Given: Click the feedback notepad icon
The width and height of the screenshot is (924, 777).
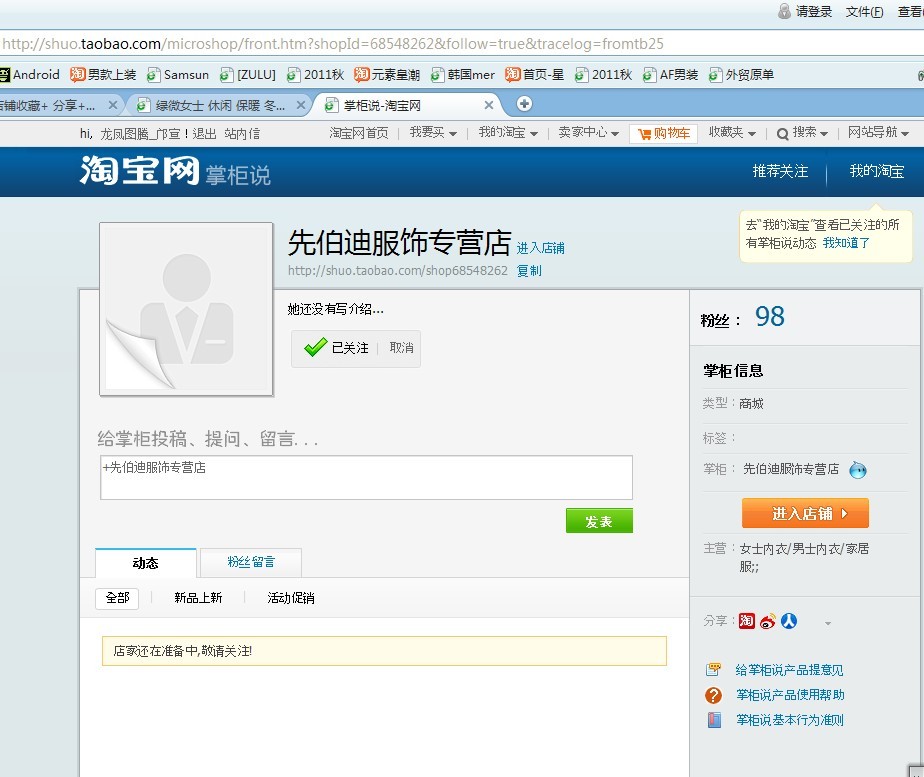Looking at the screenshot, I should pyautogui.click(x=713, y=670).
